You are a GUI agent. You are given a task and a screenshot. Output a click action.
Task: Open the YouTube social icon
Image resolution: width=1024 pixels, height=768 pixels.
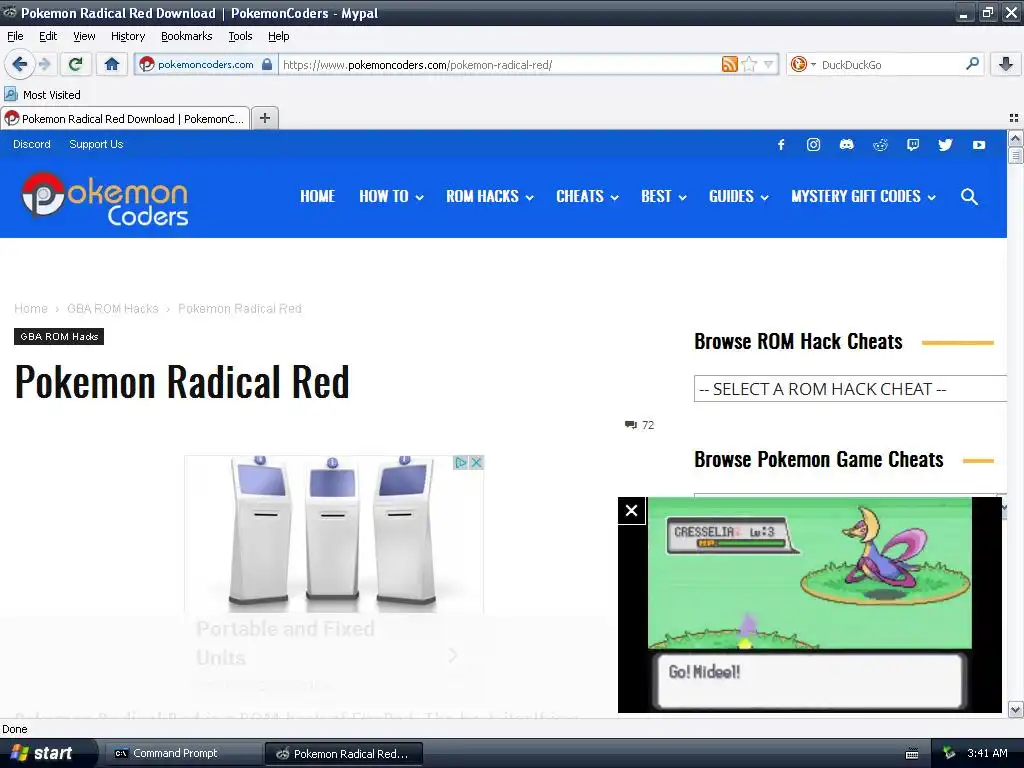[978, 144]
